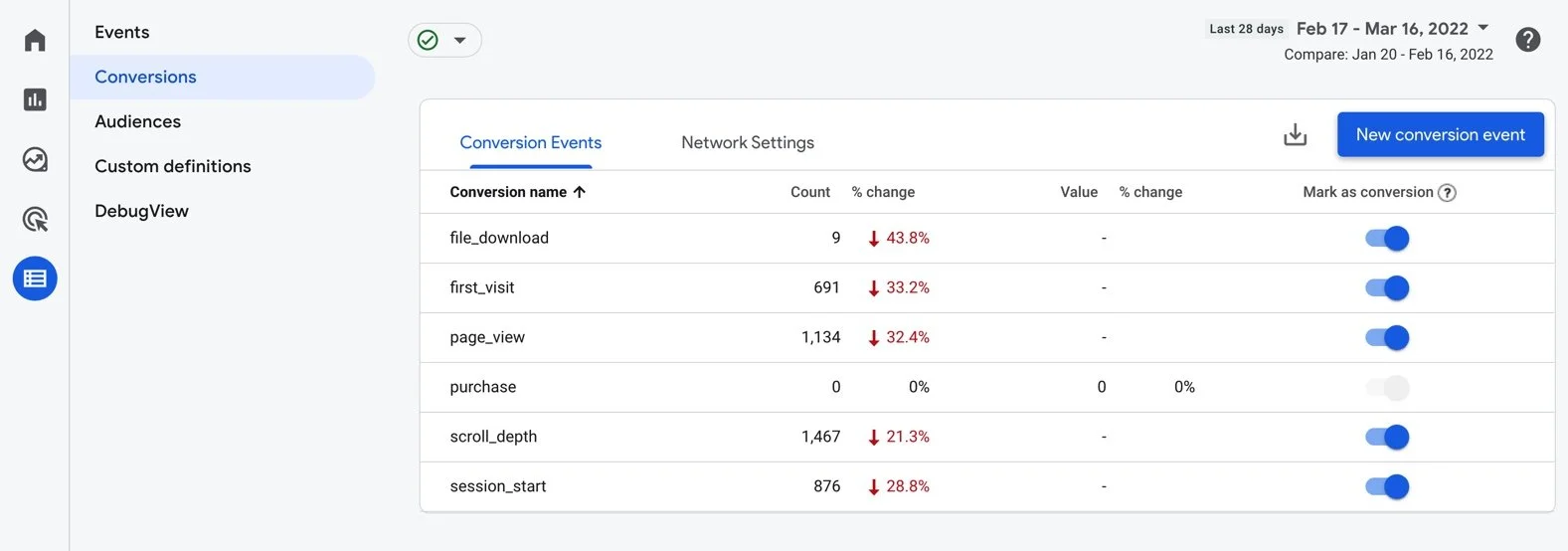Open the help question mark icon

click(1528, 40)
